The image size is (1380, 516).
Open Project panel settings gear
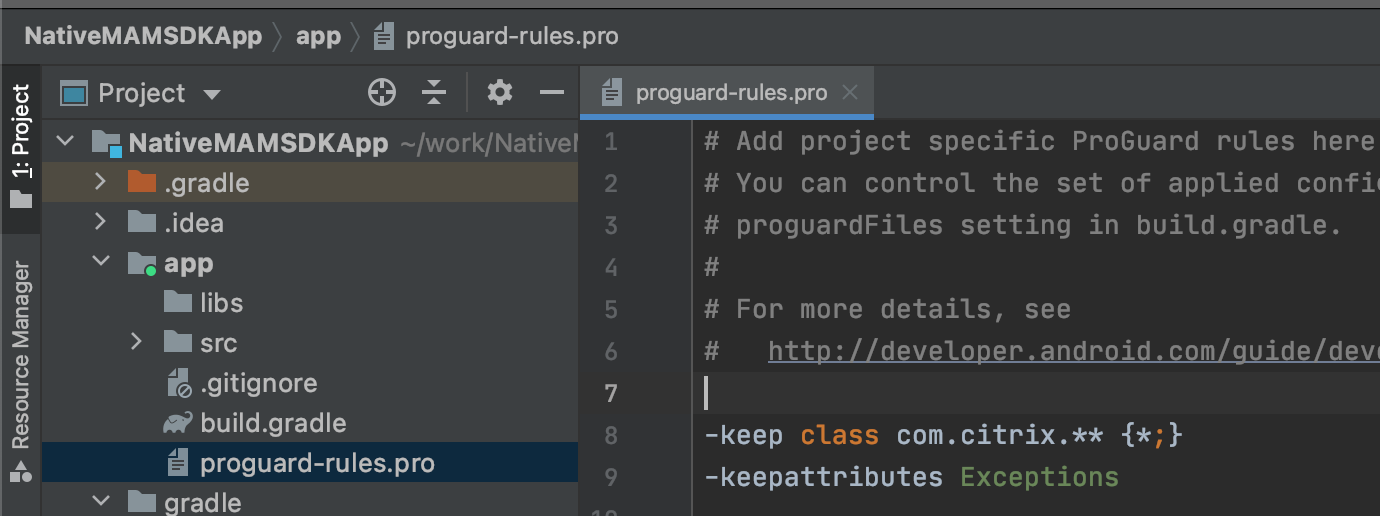click(x=499, y=93)
